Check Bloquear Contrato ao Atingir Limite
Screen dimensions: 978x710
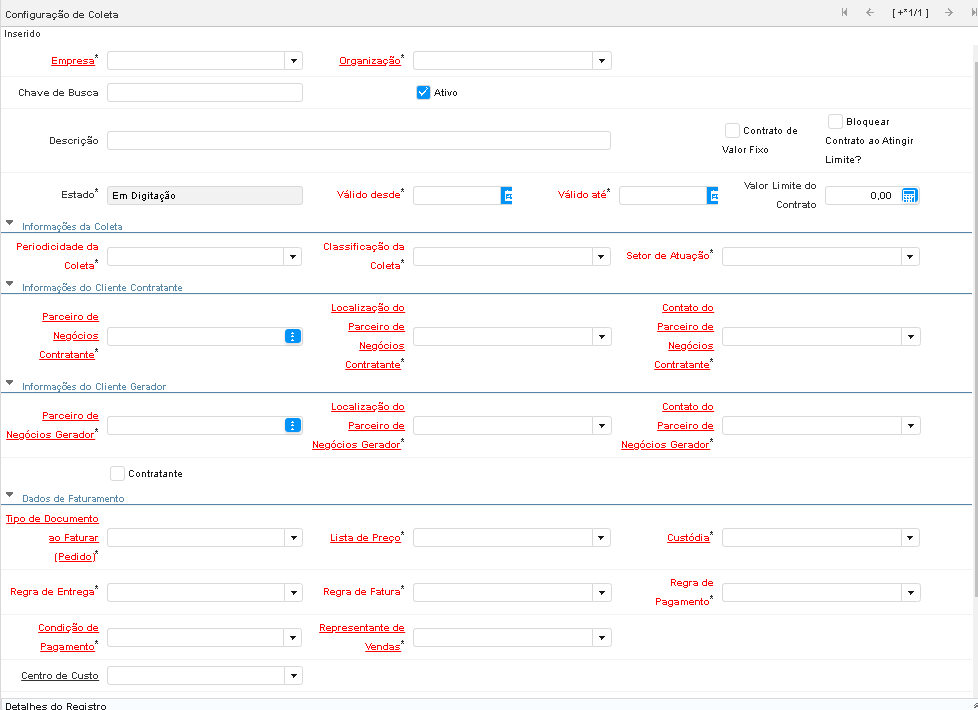point(836,121)
